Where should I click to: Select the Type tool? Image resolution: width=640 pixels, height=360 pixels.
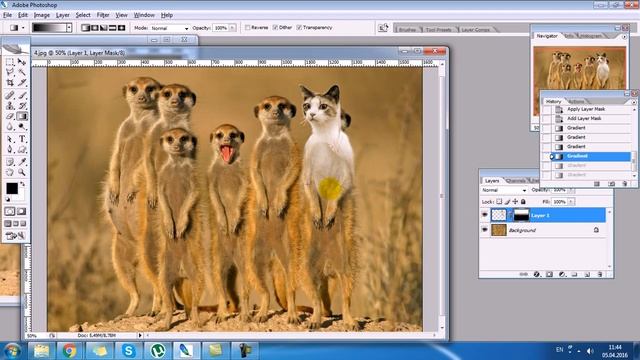click(22, 139)
